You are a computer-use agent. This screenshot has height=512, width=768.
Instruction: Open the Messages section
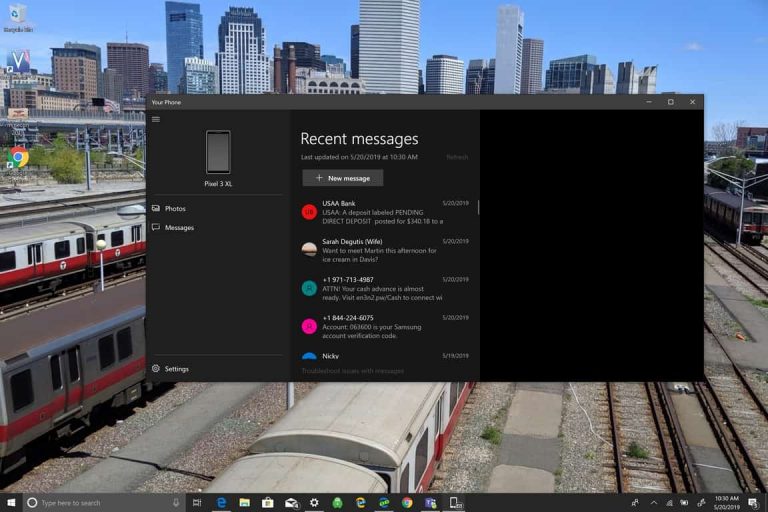pyautogui.click(x=218, y=227)
